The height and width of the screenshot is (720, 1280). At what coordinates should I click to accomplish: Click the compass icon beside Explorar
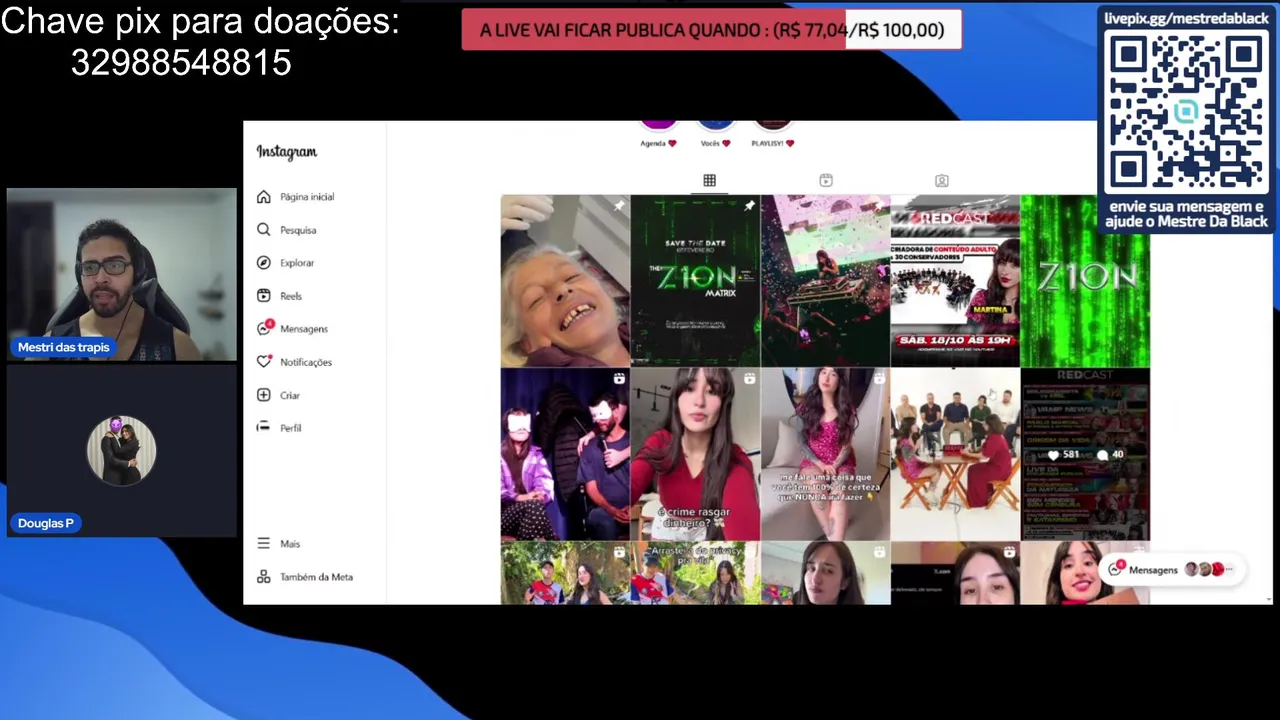tap(263, 263)
